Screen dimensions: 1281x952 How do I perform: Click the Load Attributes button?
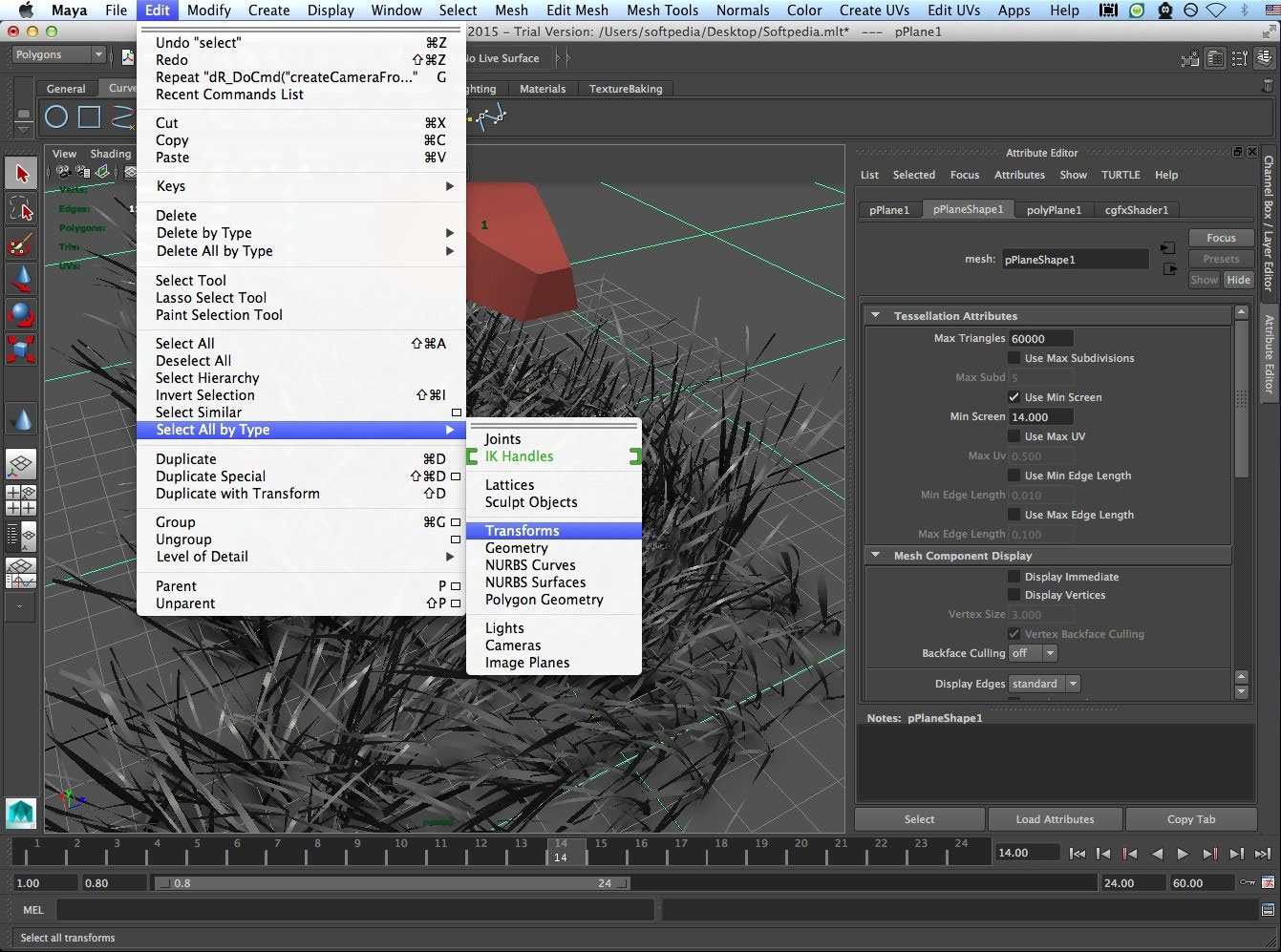[1055, 819]
